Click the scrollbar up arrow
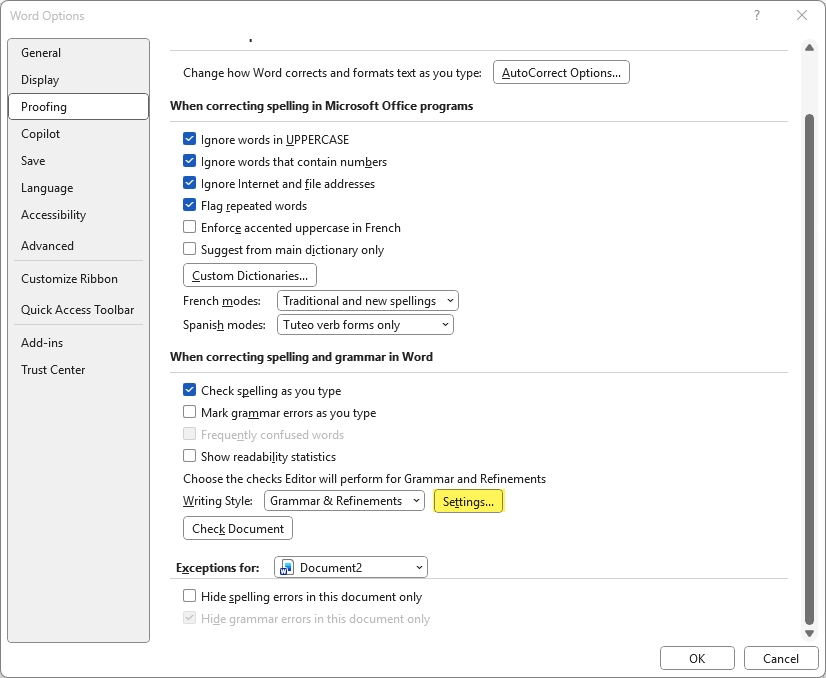 click(809, 46)
